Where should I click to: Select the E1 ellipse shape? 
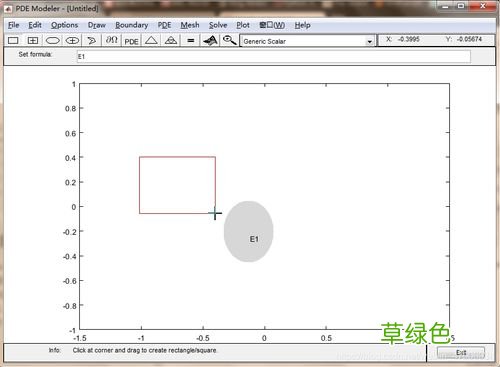(x=248, y=231)
